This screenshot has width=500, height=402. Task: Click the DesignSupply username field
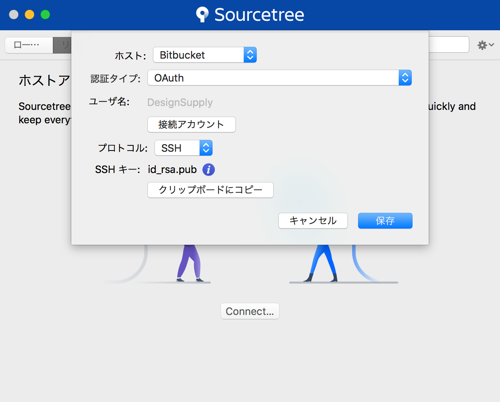tap(180, 102)
